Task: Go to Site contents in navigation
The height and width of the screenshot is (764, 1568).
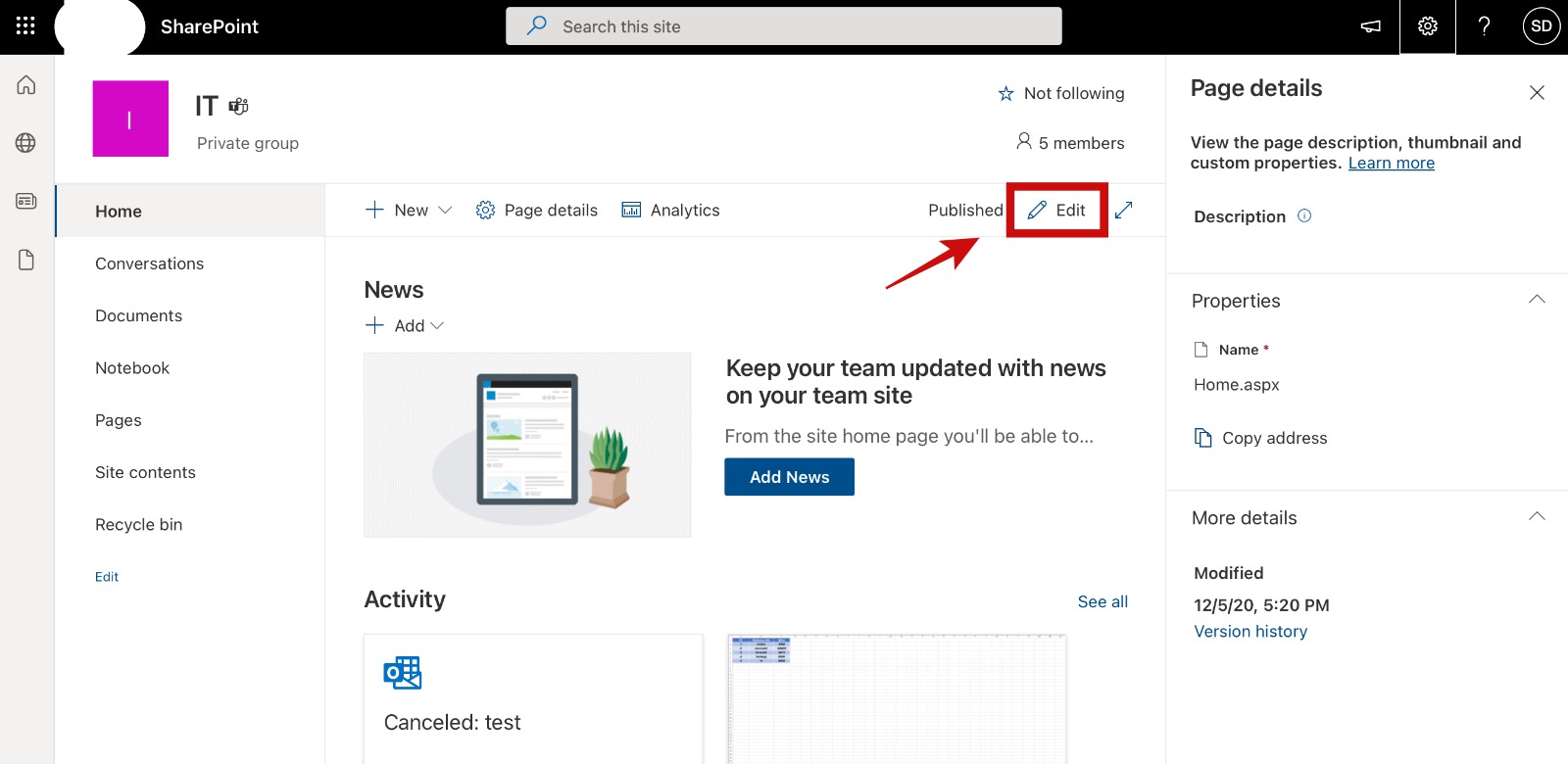Action: [x=145, y=472]
